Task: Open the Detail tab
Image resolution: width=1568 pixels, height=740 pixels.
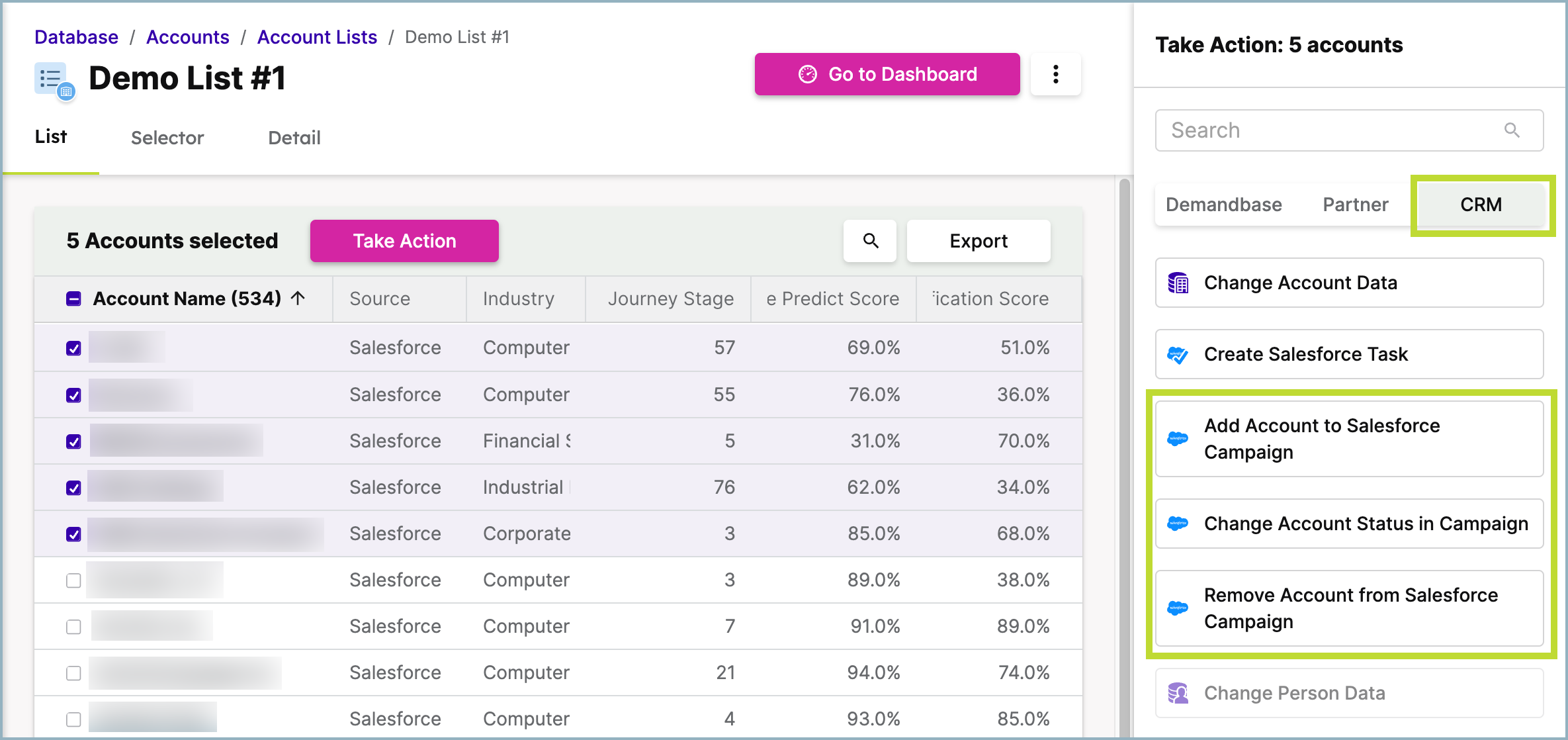Action: [294, 138]
